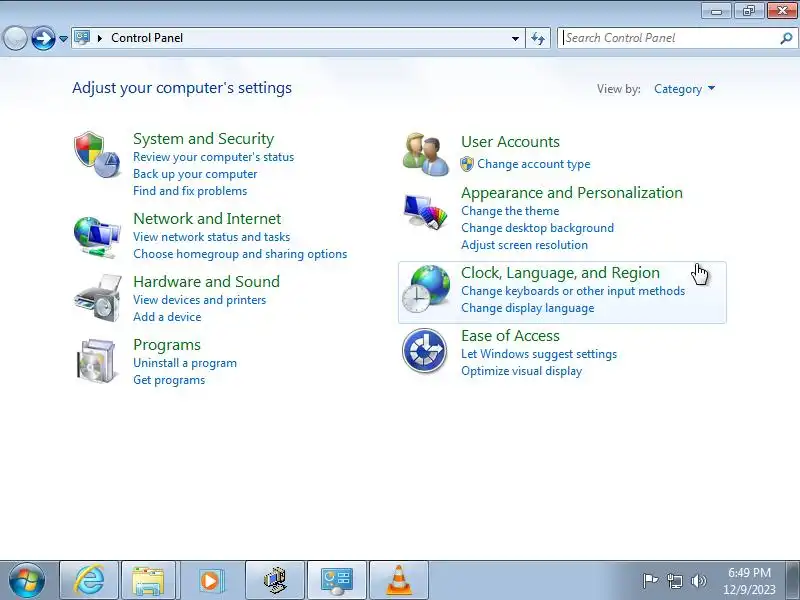
Task: Open the User Accounts category
Action: tap(510, 142)
